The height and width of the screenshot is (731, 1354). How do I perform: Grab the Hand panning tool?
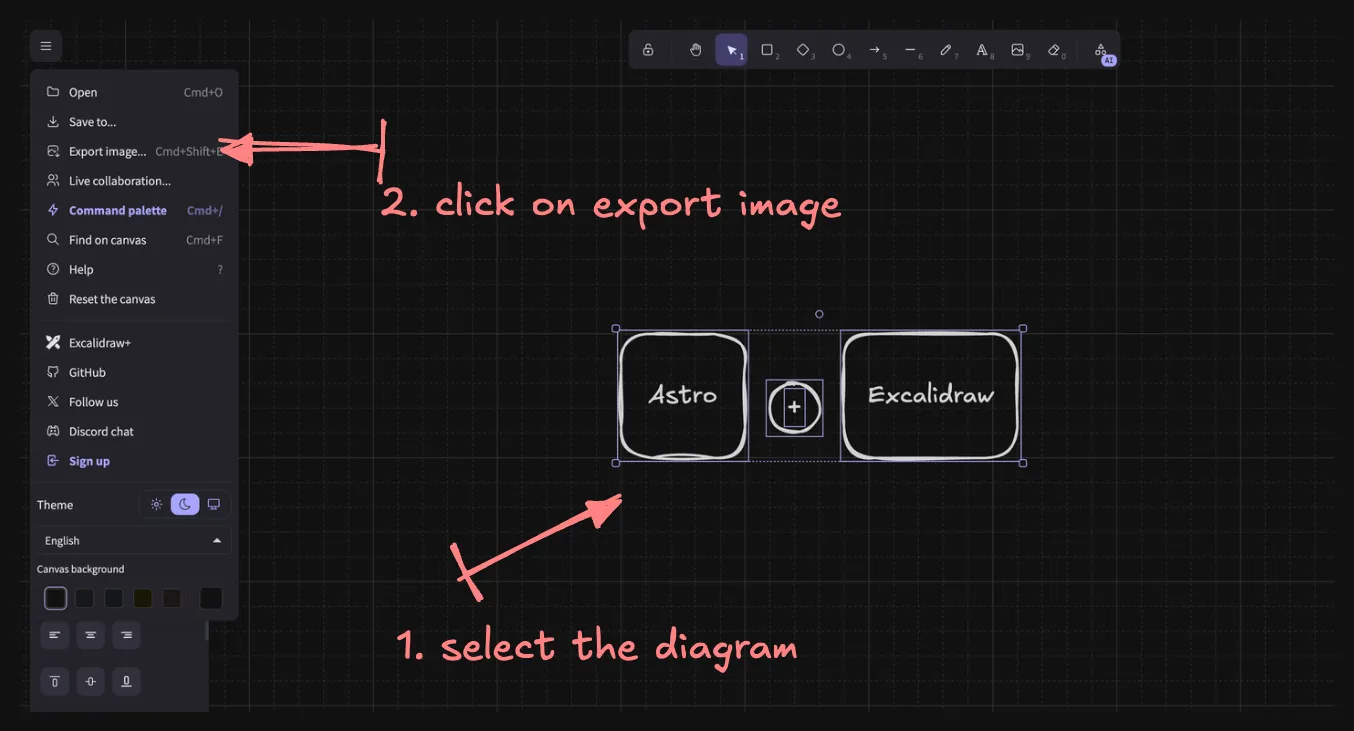click(x=695, y=49)
